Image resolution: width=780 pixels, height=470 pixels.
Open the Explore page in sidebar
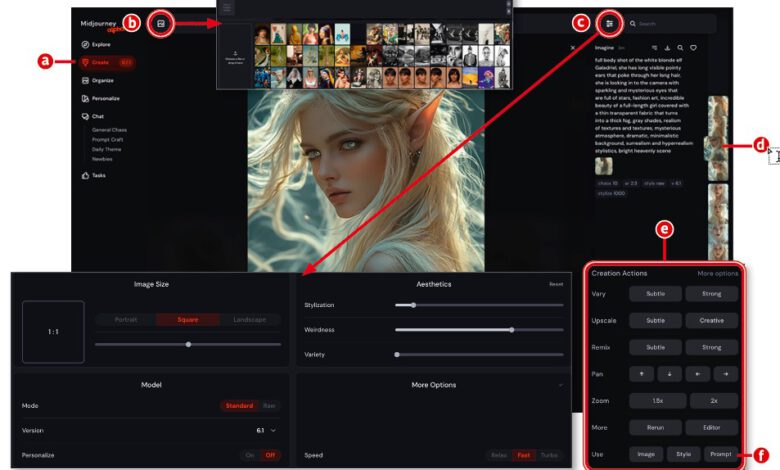pyautogui.click(x=97, y=44)
